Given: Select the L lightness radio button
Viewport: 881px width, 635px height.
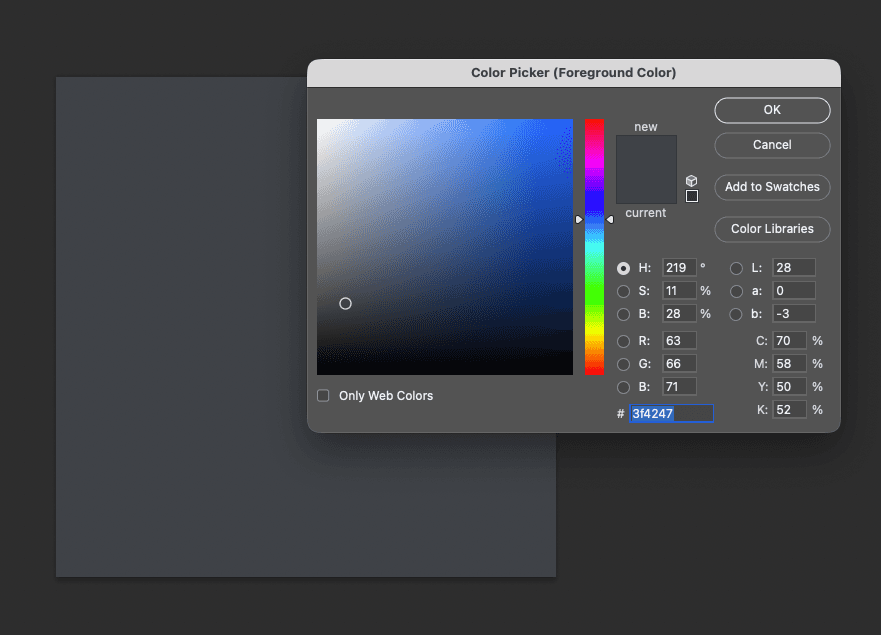Looking at the screenshot, I should [x=736, y=268].
